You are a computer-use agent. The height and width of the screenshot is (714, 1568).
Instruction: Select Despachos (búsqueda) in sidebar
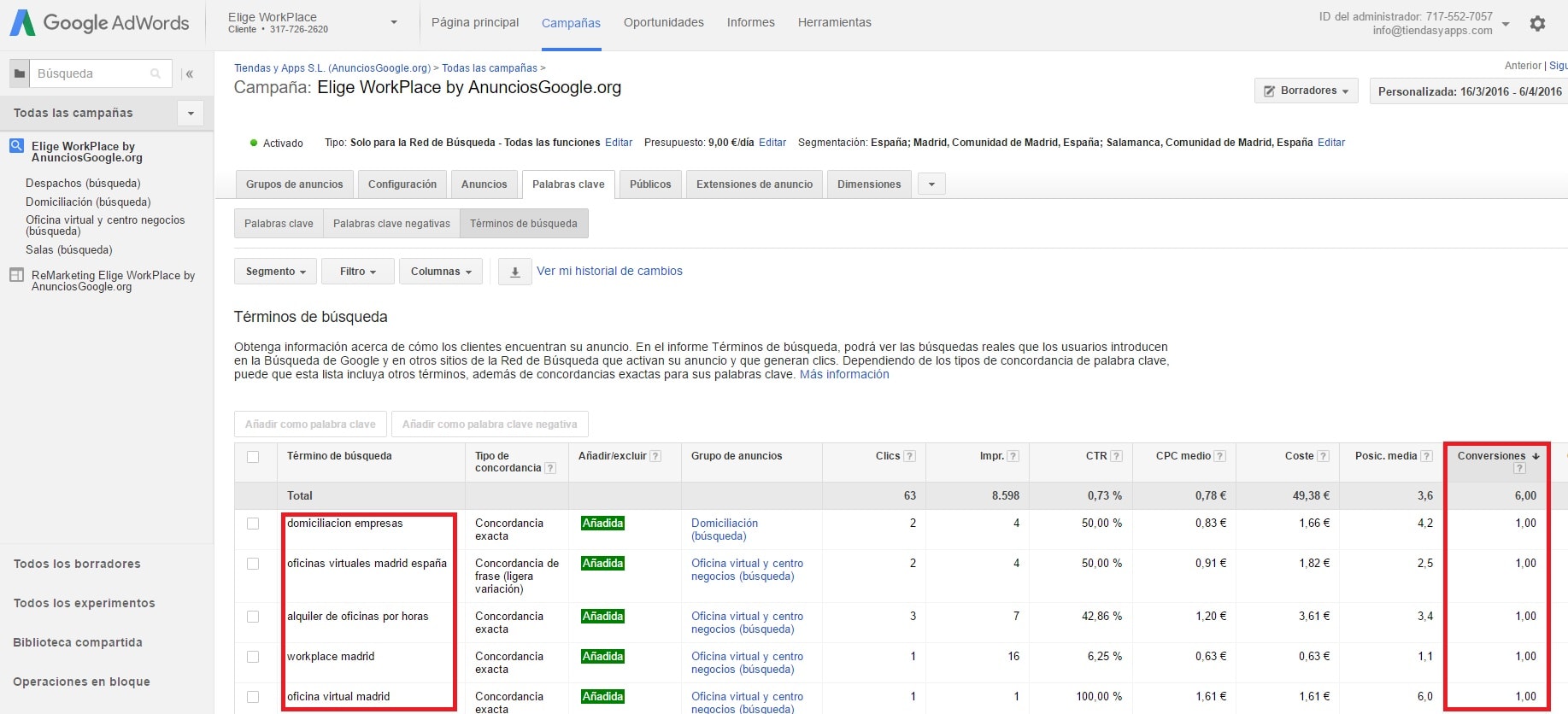click(x=83, y=183)
